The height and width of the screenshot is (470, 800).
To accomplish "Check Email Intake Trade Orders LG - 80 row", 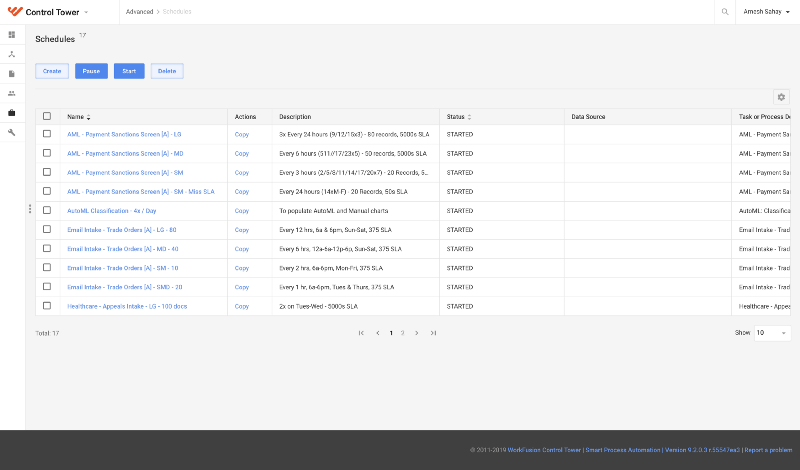I will pyautogui.click(x=47, y=229).
